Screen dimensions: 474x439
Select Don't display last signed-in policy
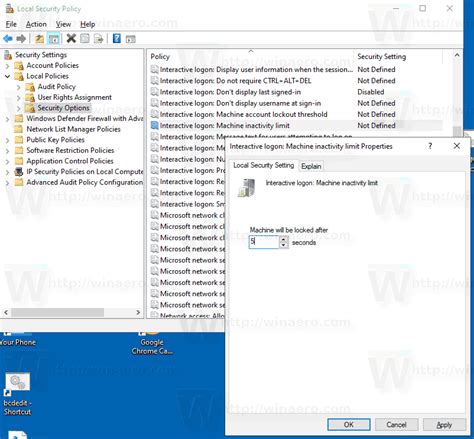click(230, 92)
